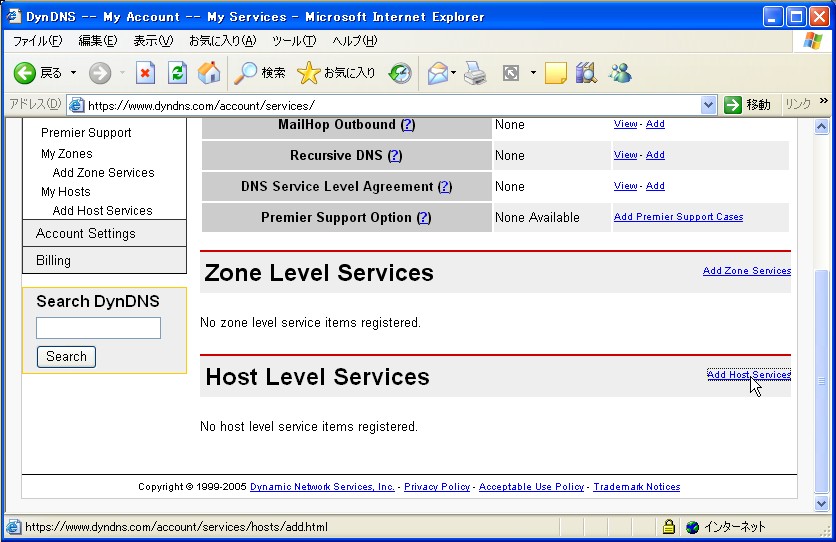Click the yellow note toolbar icon
836x542 pixels.
(x=556, y=73)
